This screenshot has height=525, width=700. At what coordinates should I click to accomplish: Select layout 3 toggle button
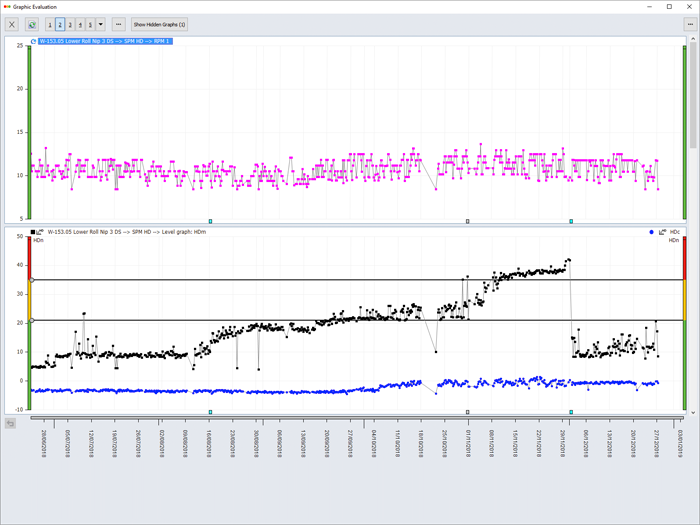coord(70,25)
